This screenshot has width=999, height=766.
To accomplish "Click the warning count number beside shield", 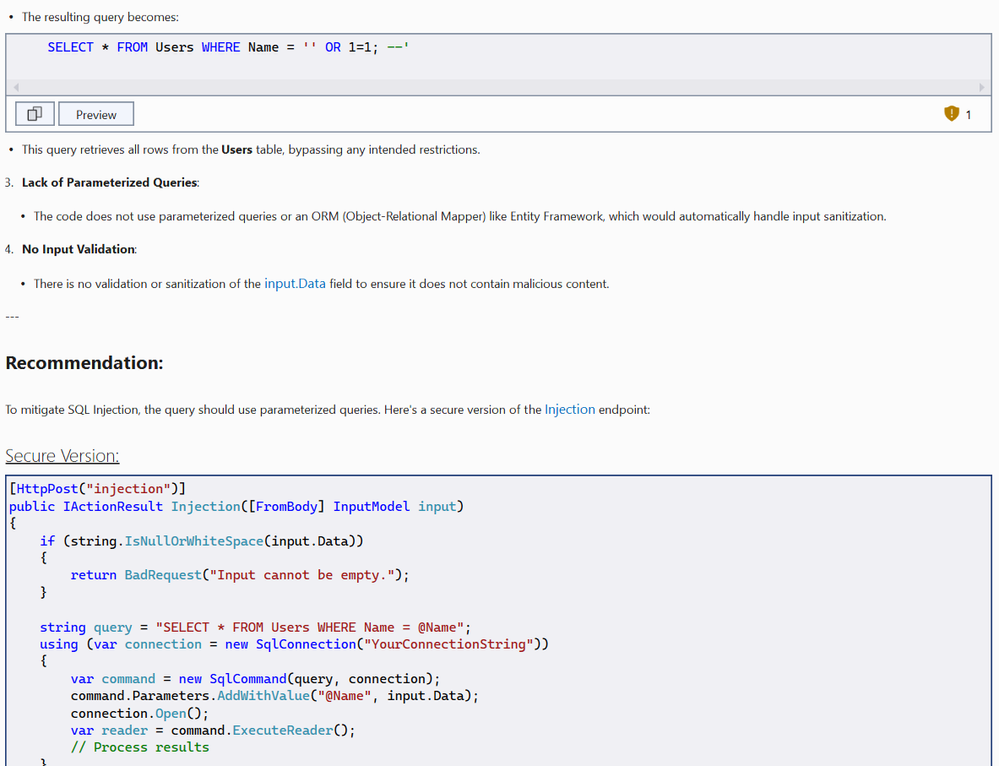I will pyautogui.click(x=968, y=115).
